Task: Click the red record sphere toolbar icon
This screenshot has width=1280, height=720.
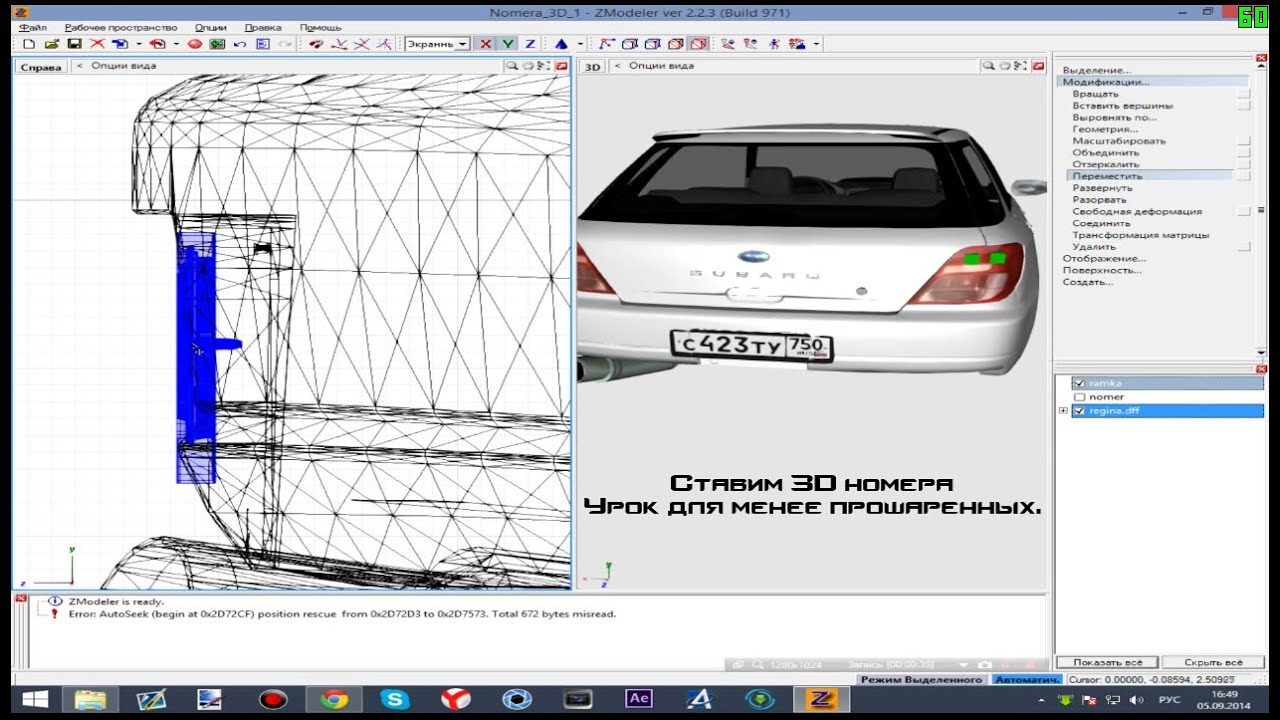Action: tap(195, 44)
